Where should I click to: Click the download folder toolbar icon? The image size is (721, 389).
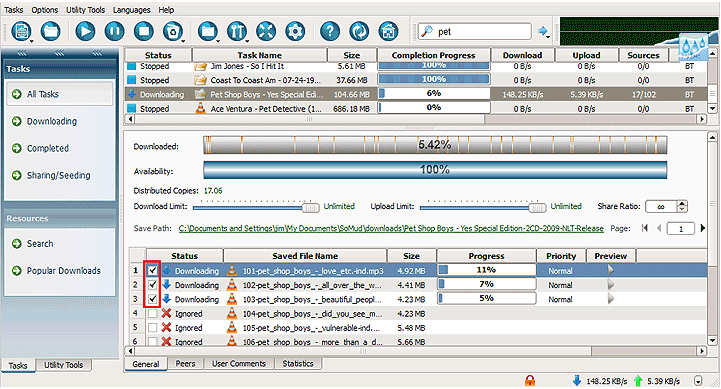click(x=207, y=31)
